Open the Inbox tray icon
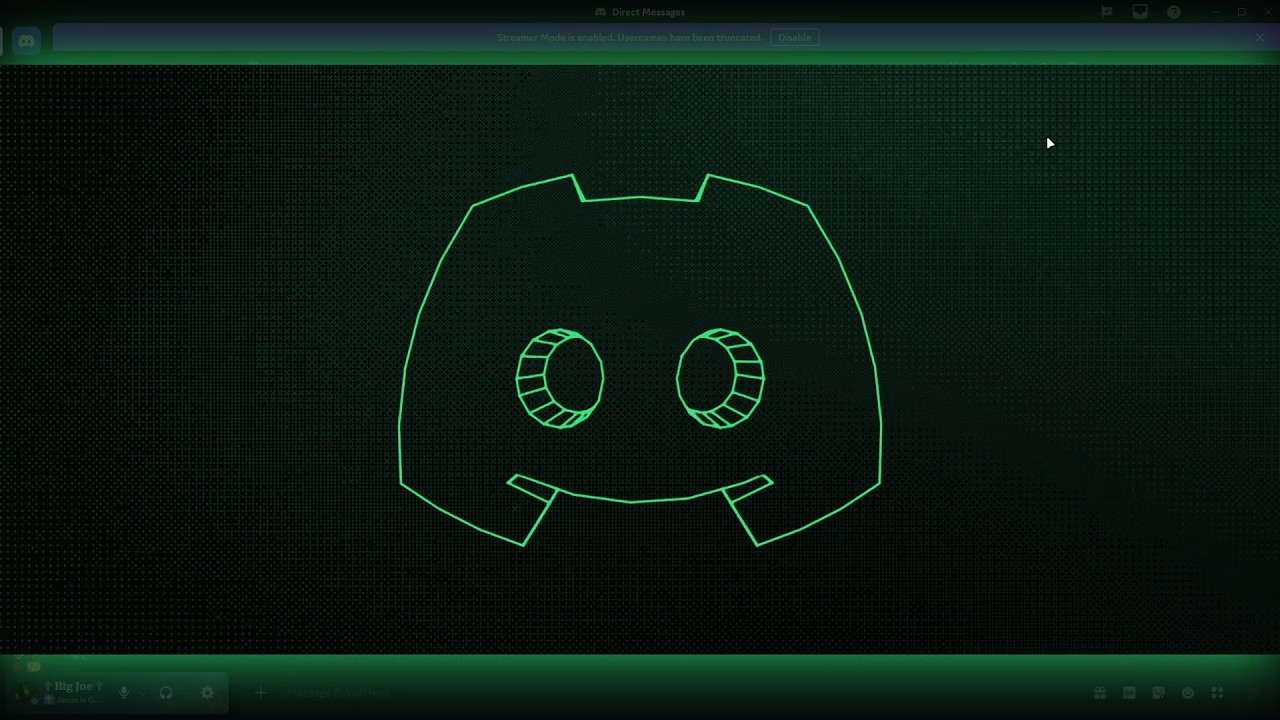Viewport: 1280px width, 720px height. pos(1140,12)
